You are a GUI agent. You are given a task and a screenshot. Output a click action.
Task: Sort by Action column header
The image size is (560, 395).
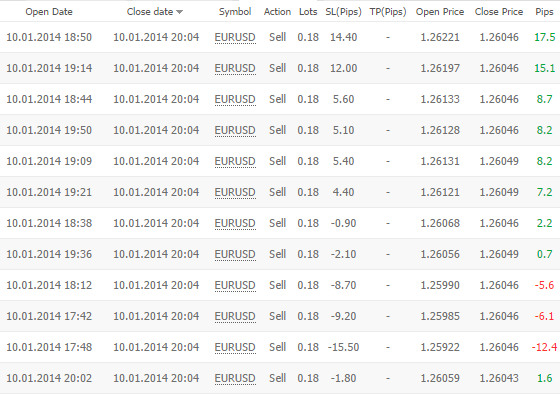[x=277, y=12]
